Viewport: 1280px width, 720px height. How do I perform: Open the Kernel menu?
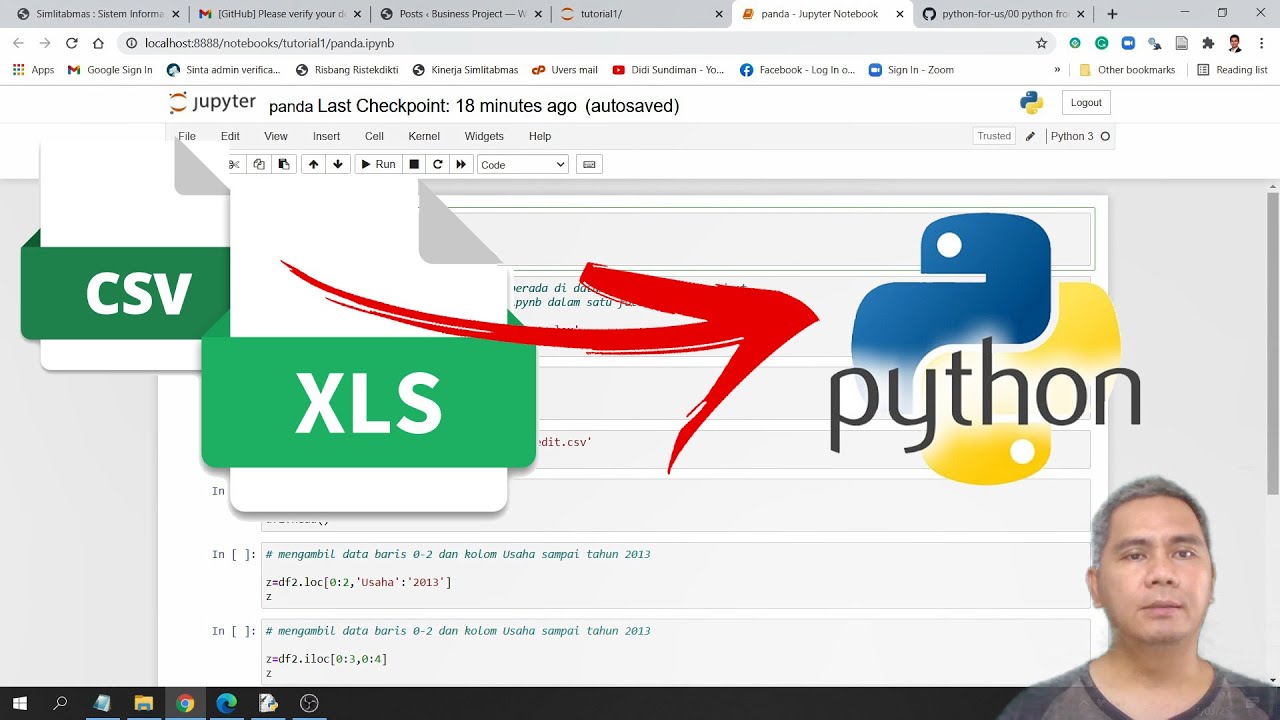[424, 136]
